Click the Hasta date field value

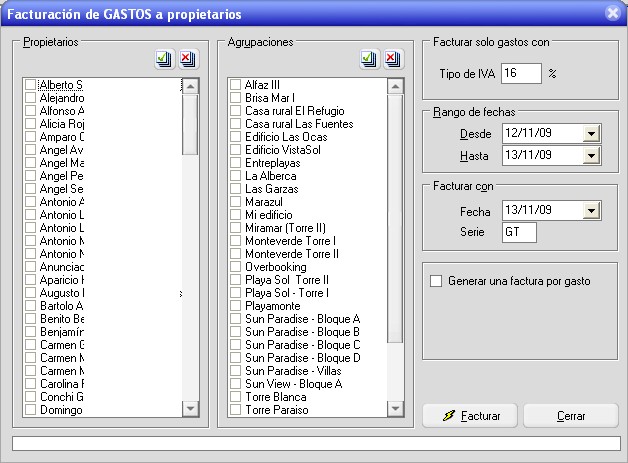click(528, 155)
